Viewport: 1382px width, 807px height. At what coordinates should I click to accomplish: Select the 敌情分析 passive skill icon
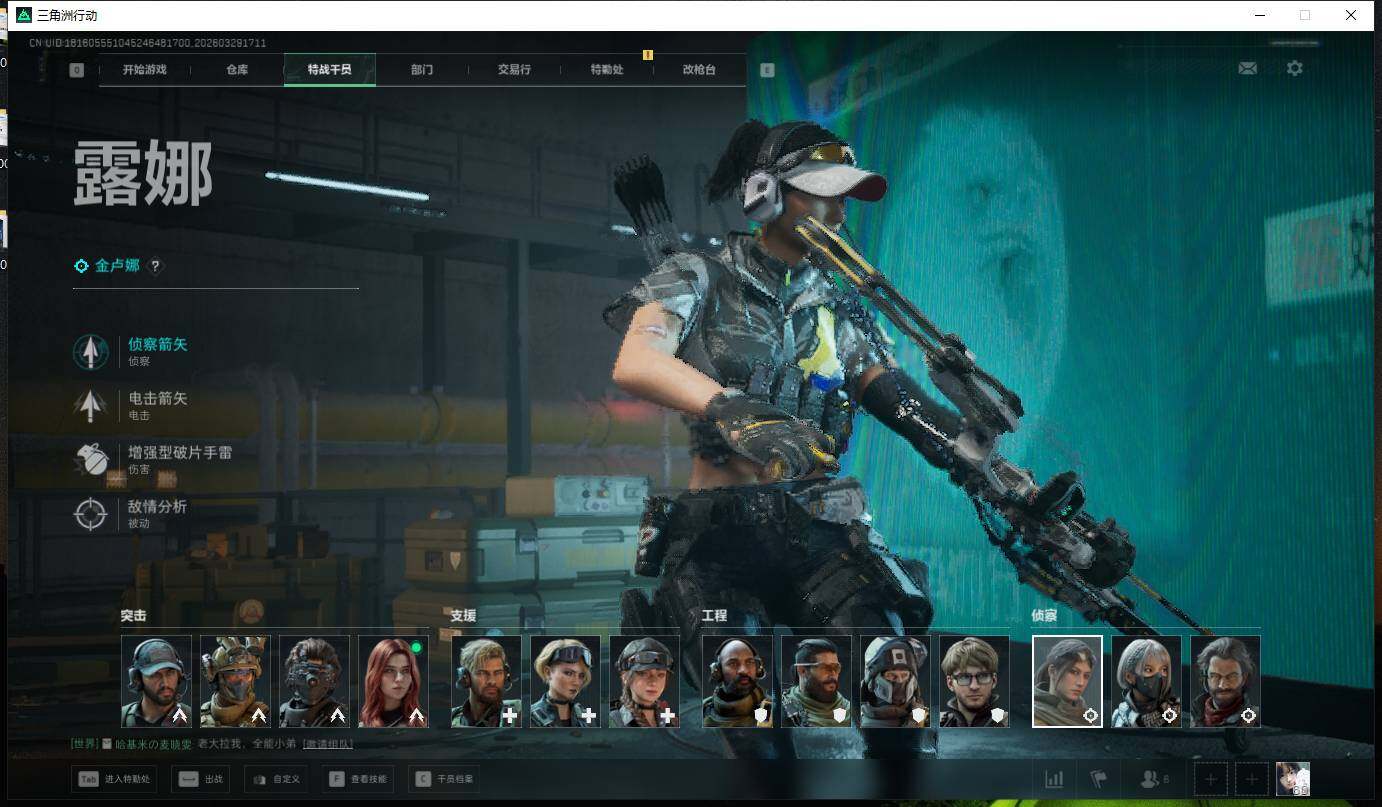(91, 513)
